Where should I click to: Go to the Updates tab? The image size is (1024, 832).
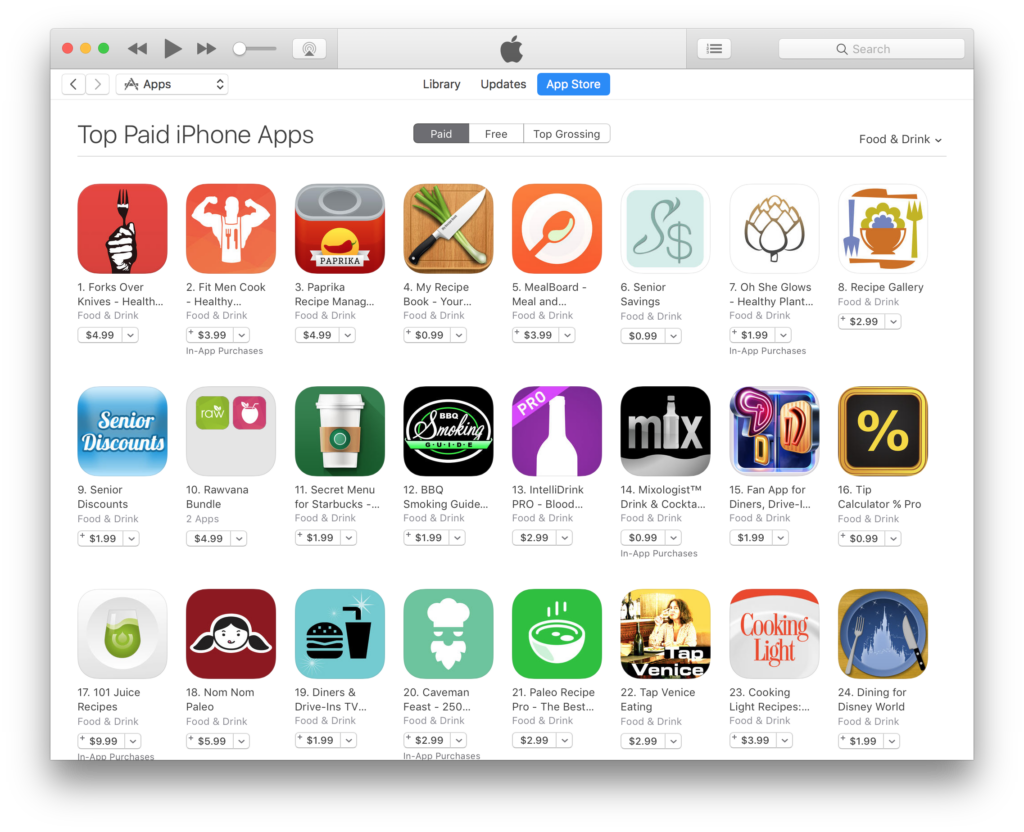tap(503, 84)
